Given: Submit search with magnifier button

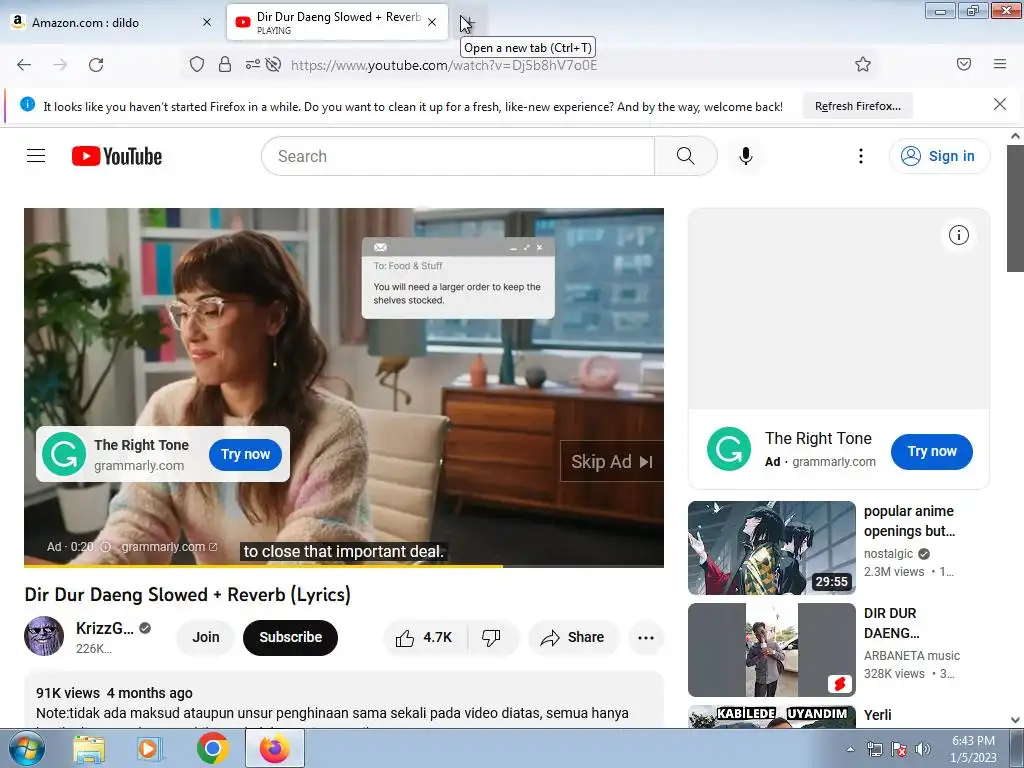Looking at the screenshot, I should 686,156.
